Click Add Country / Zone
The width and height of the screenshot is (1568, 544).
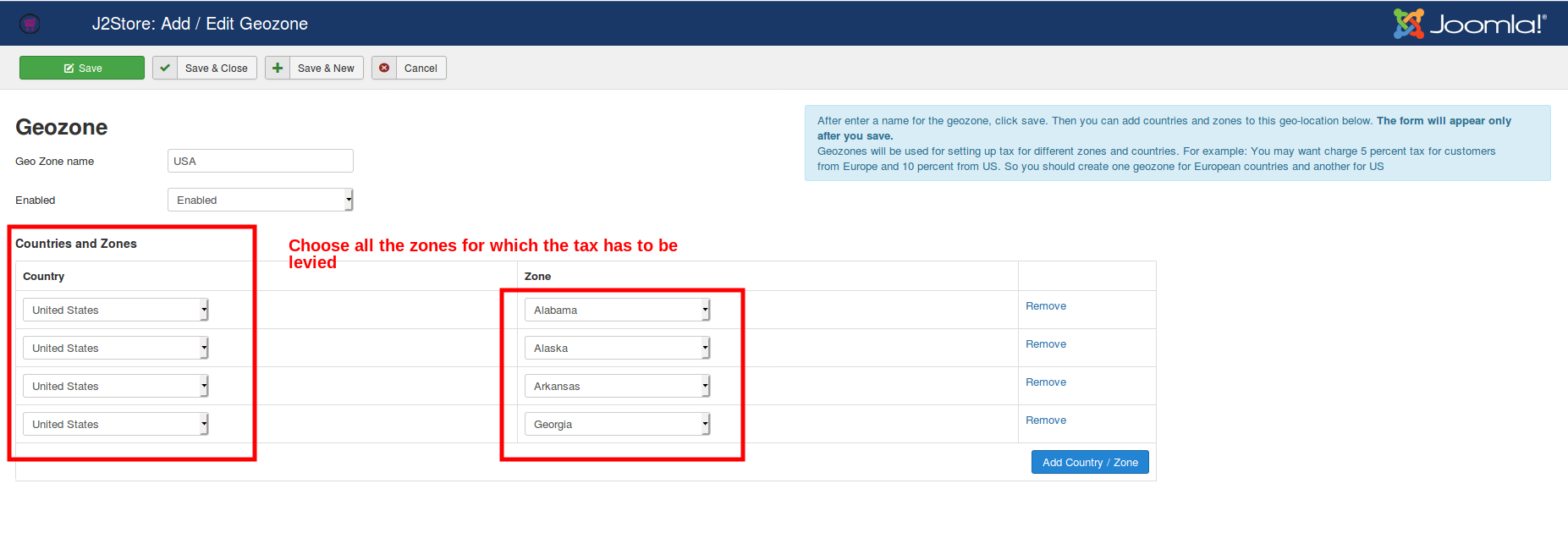tap(1090, 462)
